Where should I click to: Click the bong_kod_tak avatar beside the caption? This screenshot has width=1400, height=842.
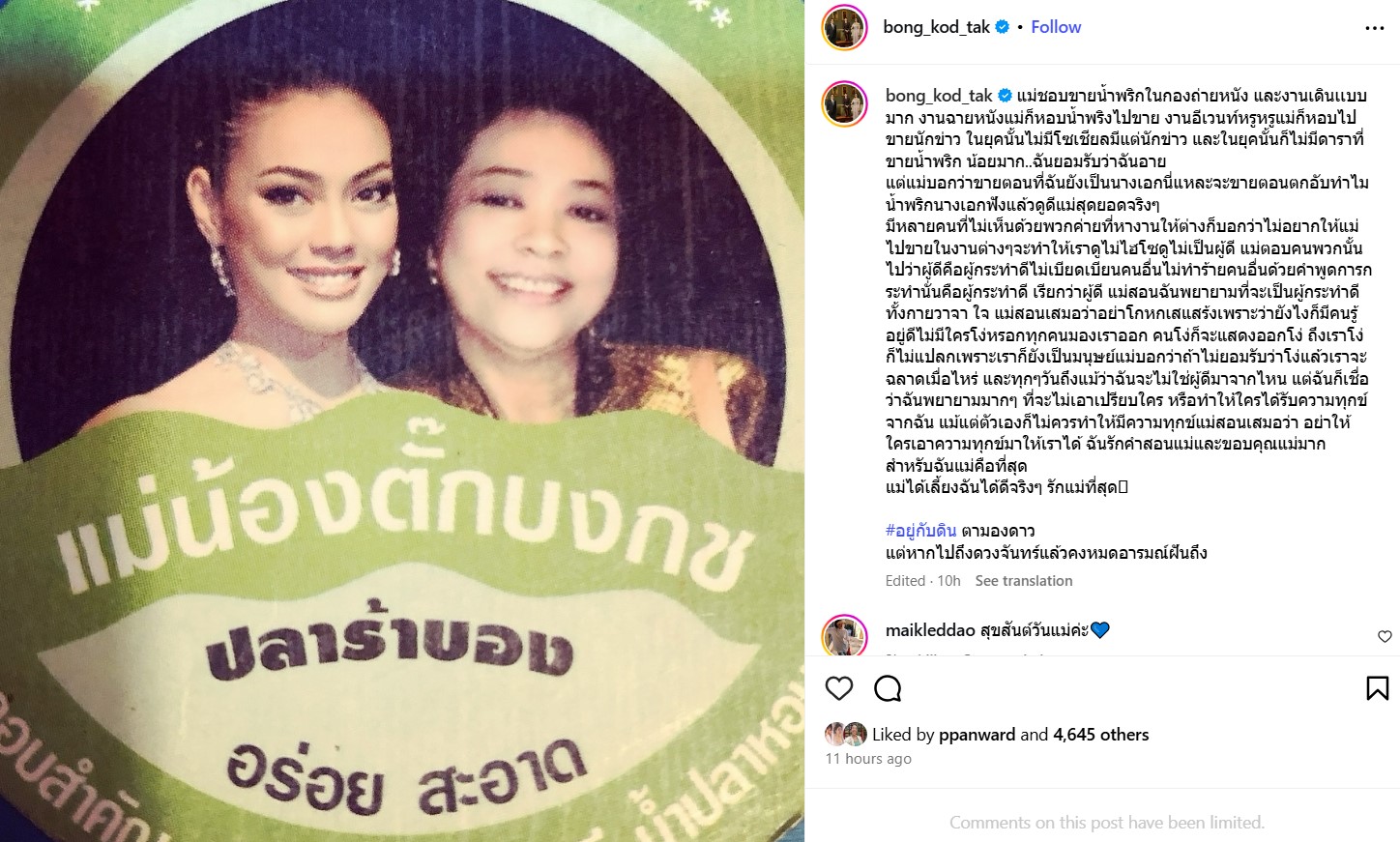point(844,104)
